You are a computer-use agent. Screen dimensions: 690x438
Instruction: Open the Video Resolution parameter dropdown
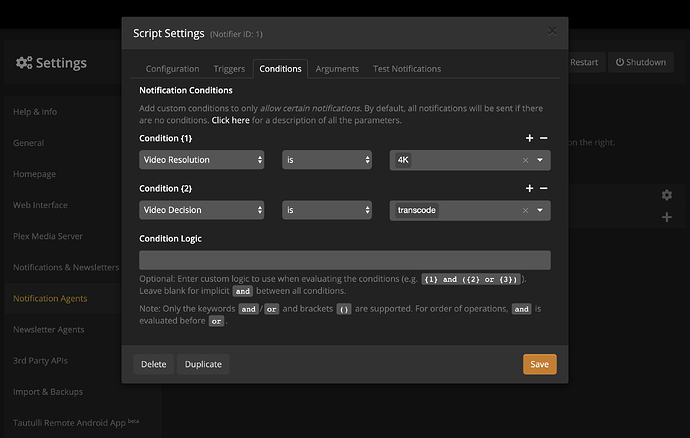tap(202, 160)
